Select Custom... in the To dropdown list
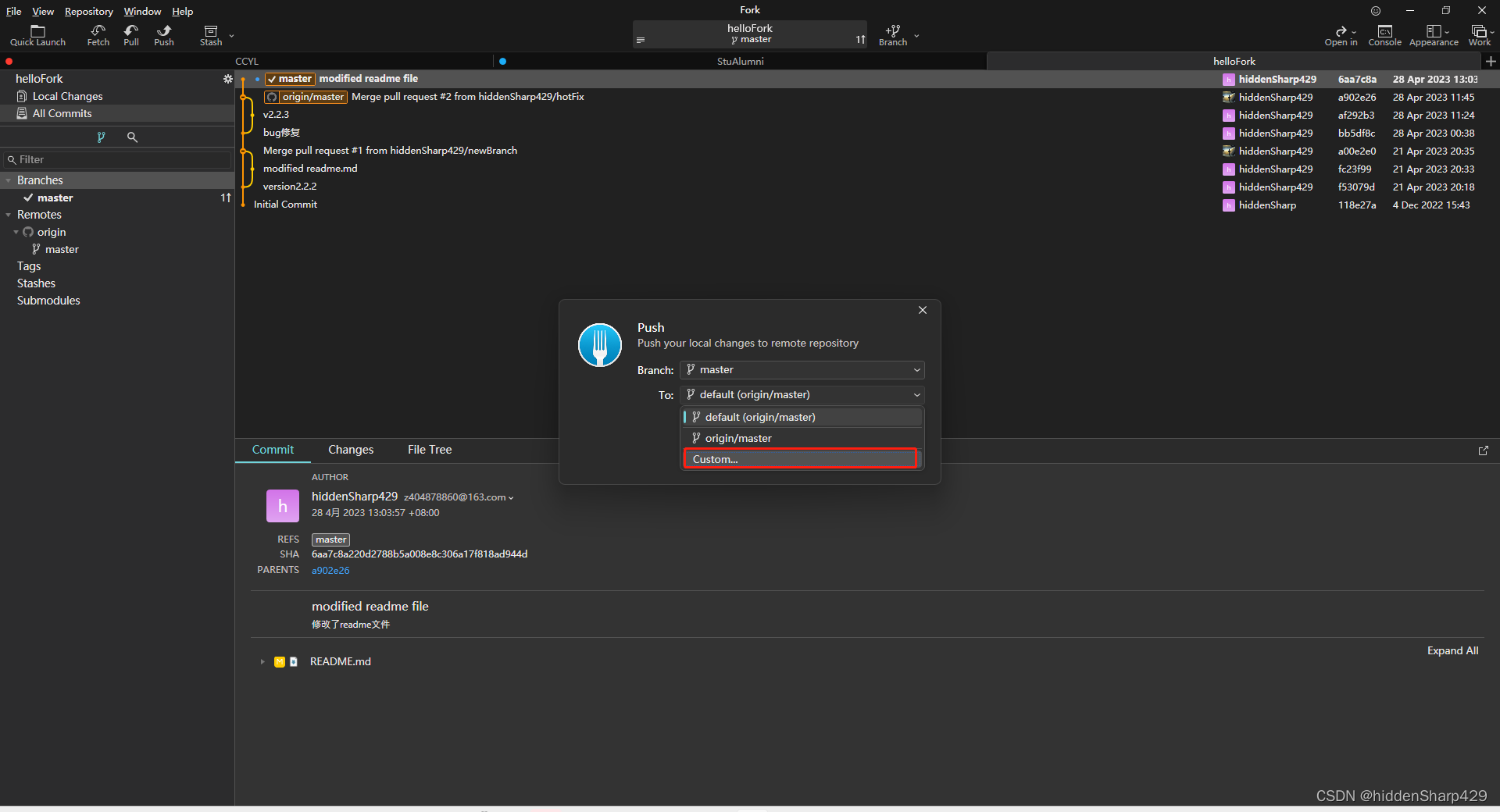Image resolution: width=1500 pixels, height=812 pixels. [800, 459]
